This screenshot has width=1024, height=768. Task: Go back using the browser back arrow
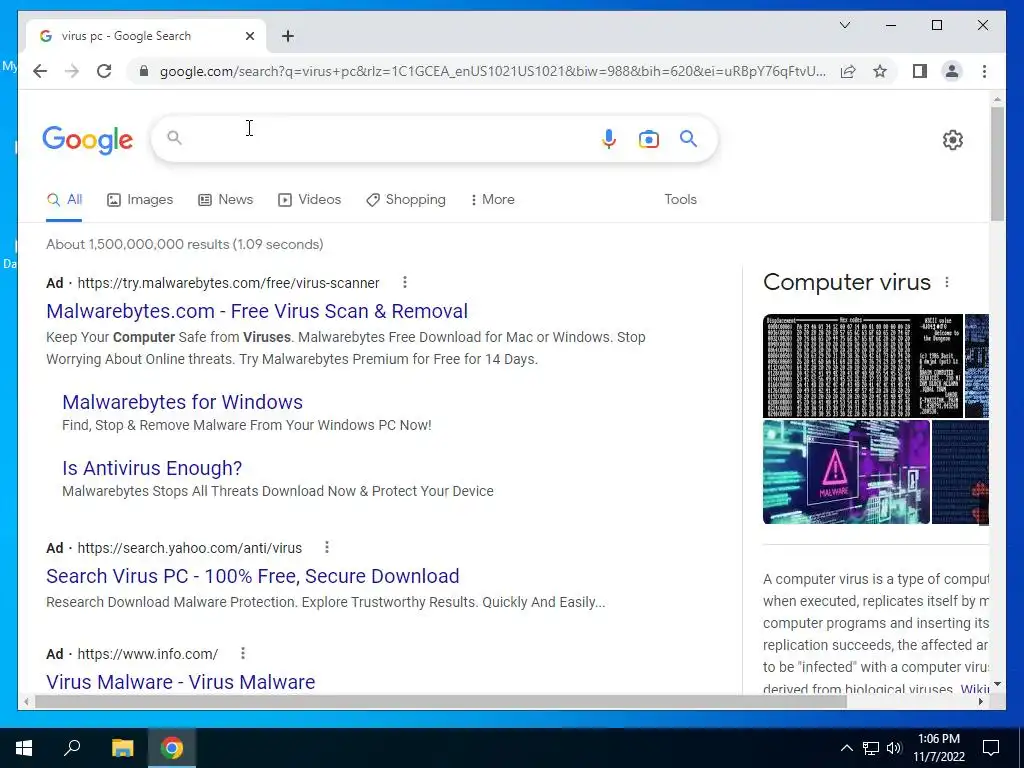[x=40, y=71]
